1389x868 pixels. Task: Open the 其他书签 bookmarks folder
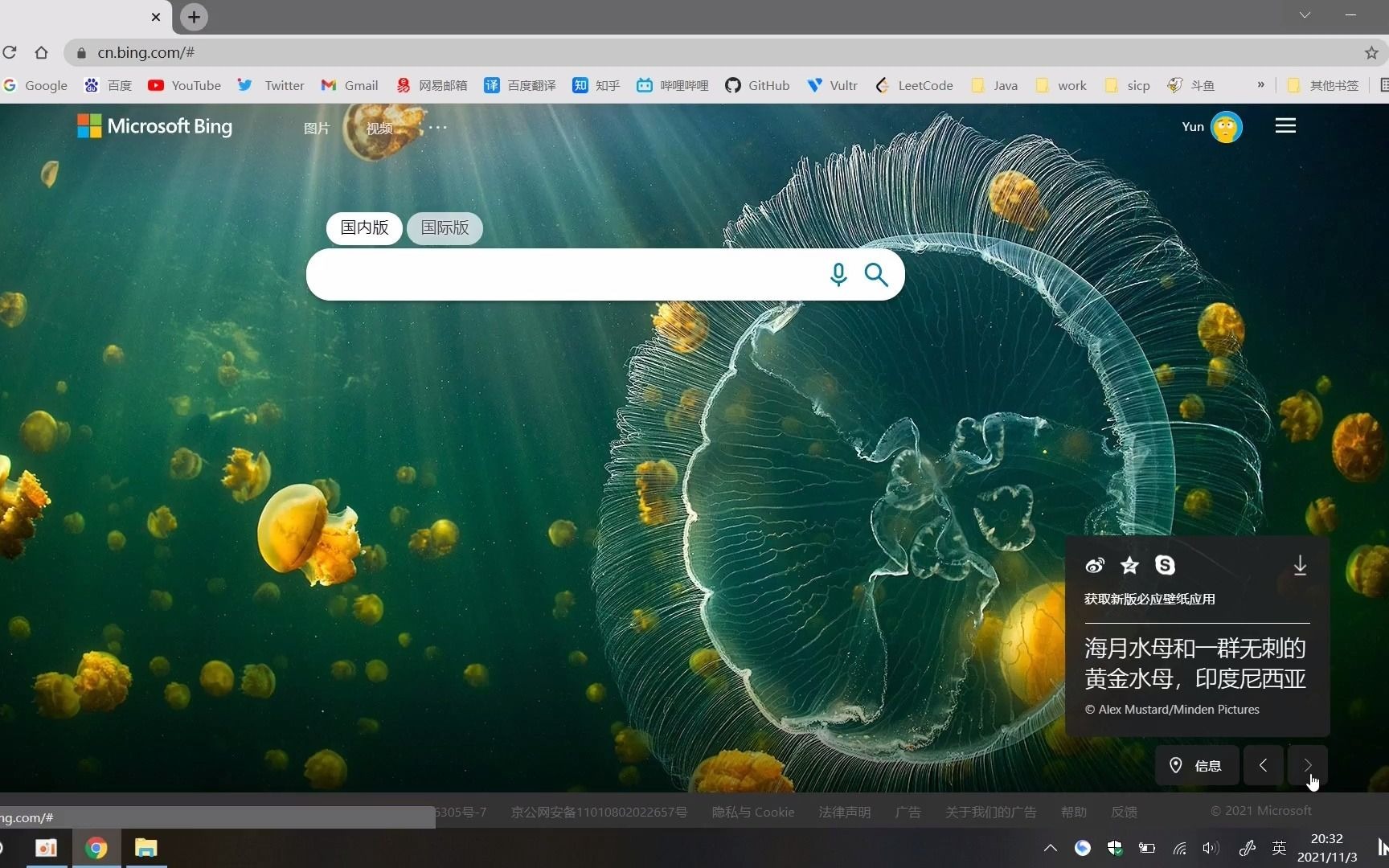pyautogui.click(x=1323, y=85)
